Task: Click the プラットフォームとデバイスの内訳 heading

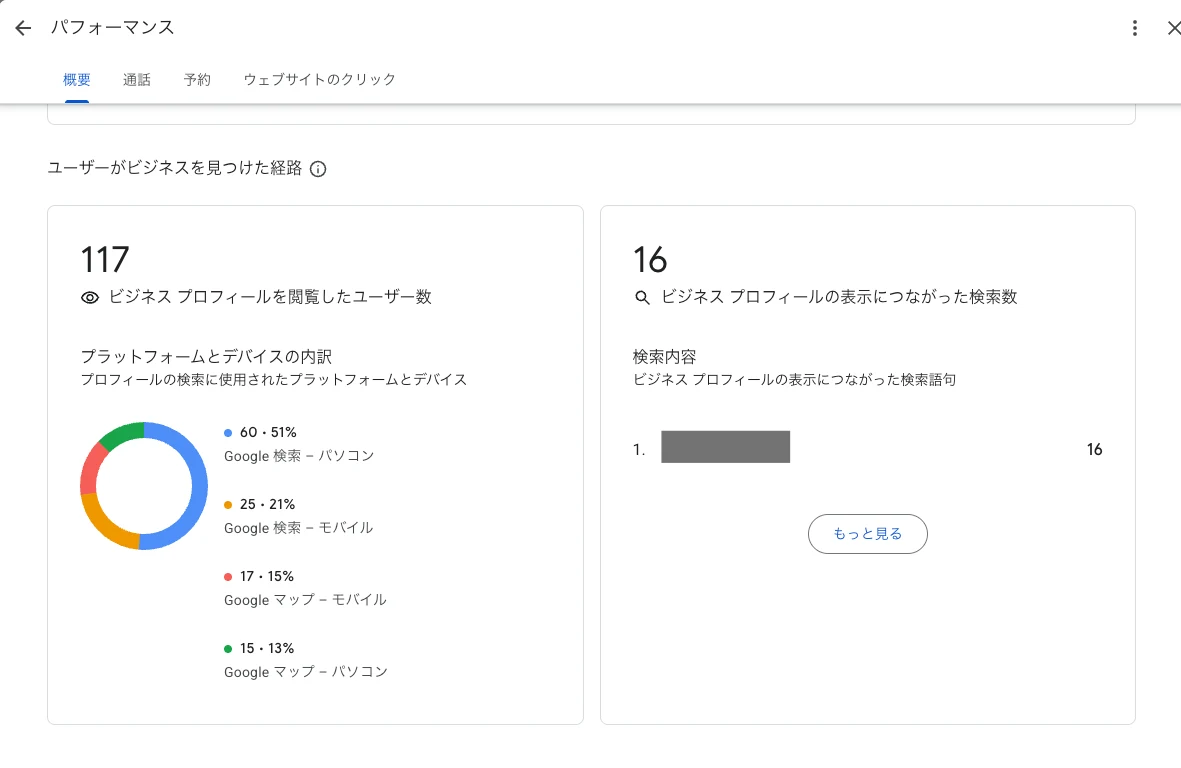Action: pyautogui.click(x=206, y=356)
